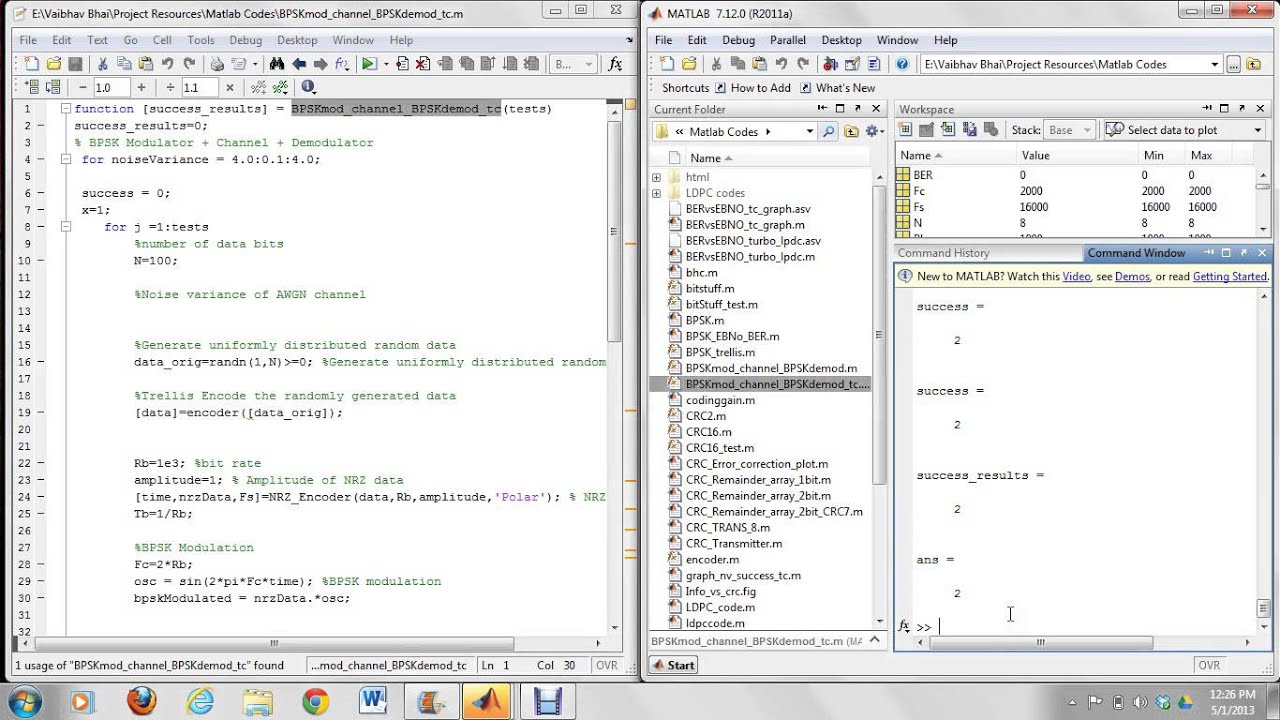
Task: Open Stack dropdown in editor toolbar
Action: click(575, 64)
